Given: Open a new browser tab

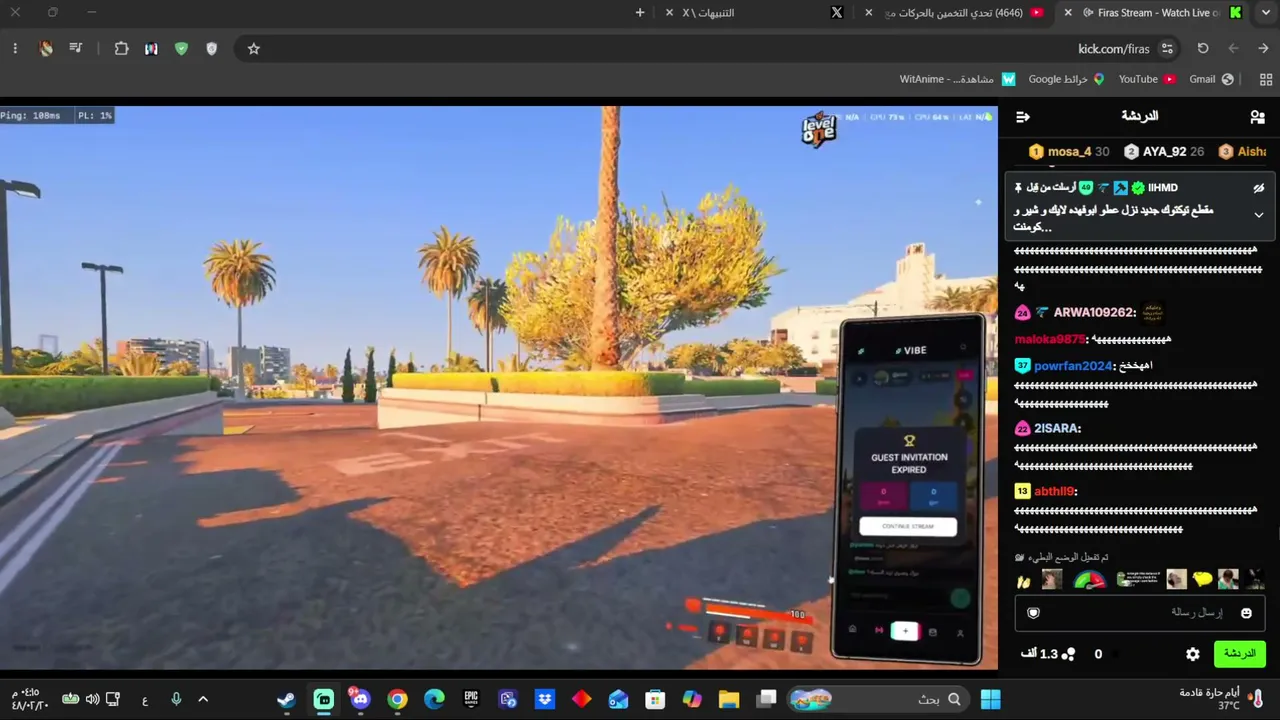Looking at the screenshot, I should [x=640, y=13].
